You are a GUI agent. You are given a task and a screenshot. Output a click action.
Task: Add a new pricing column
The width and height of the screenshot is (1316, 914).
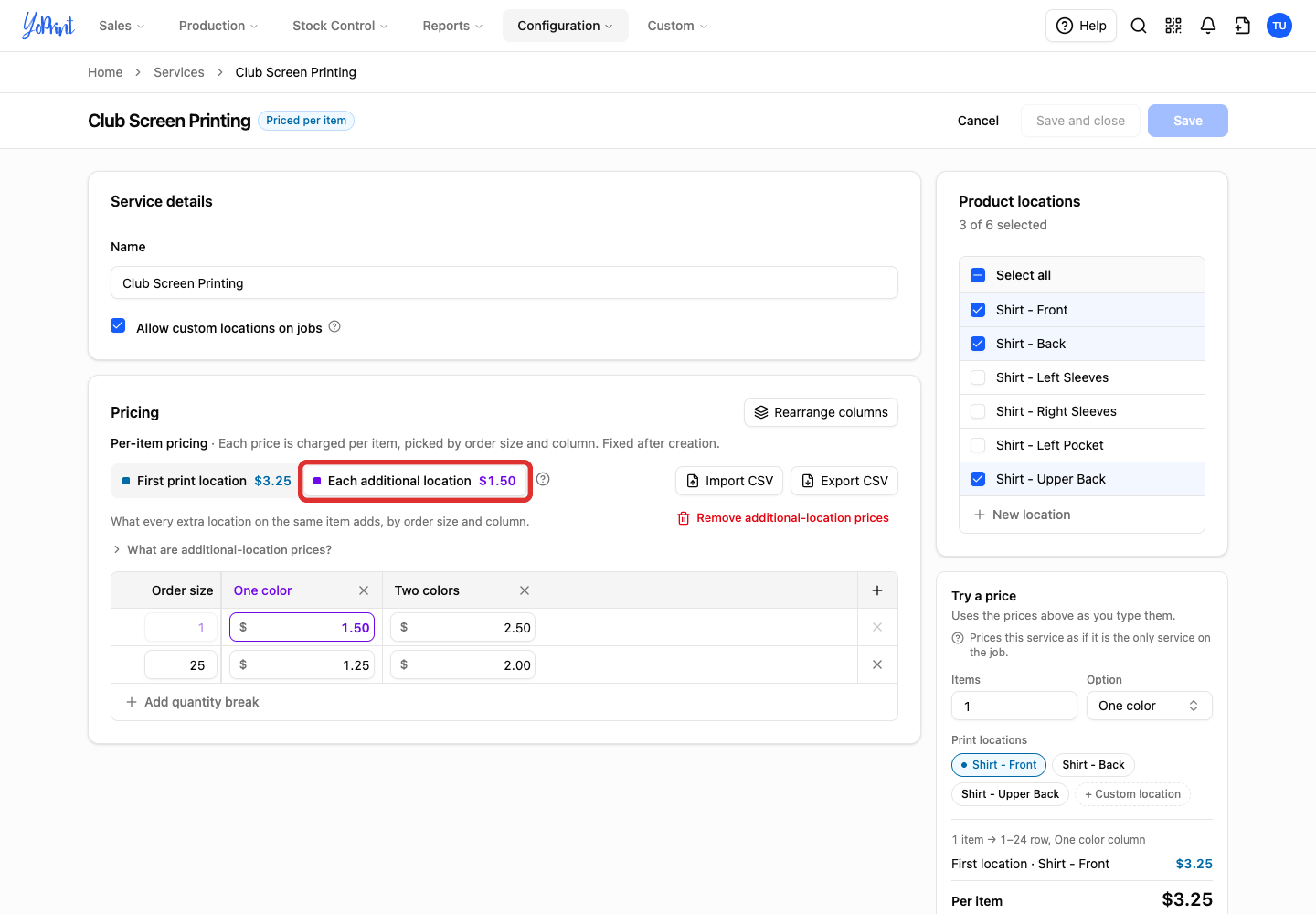[x=877, y=590]
